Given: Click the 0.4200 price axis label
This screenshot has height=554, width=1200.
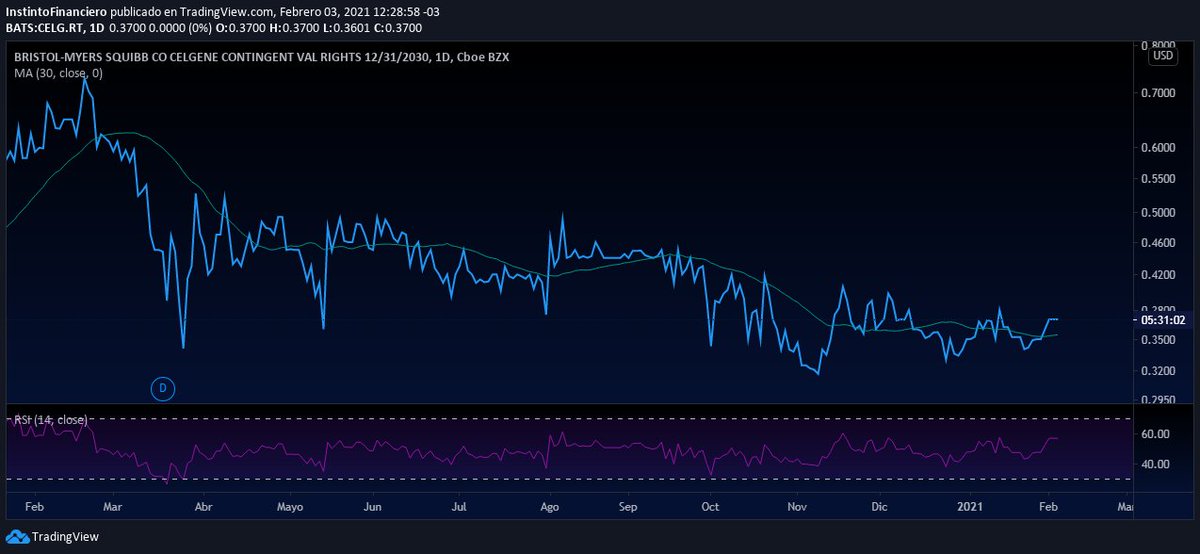Looking at the screenshot, I should [1159, 275].
